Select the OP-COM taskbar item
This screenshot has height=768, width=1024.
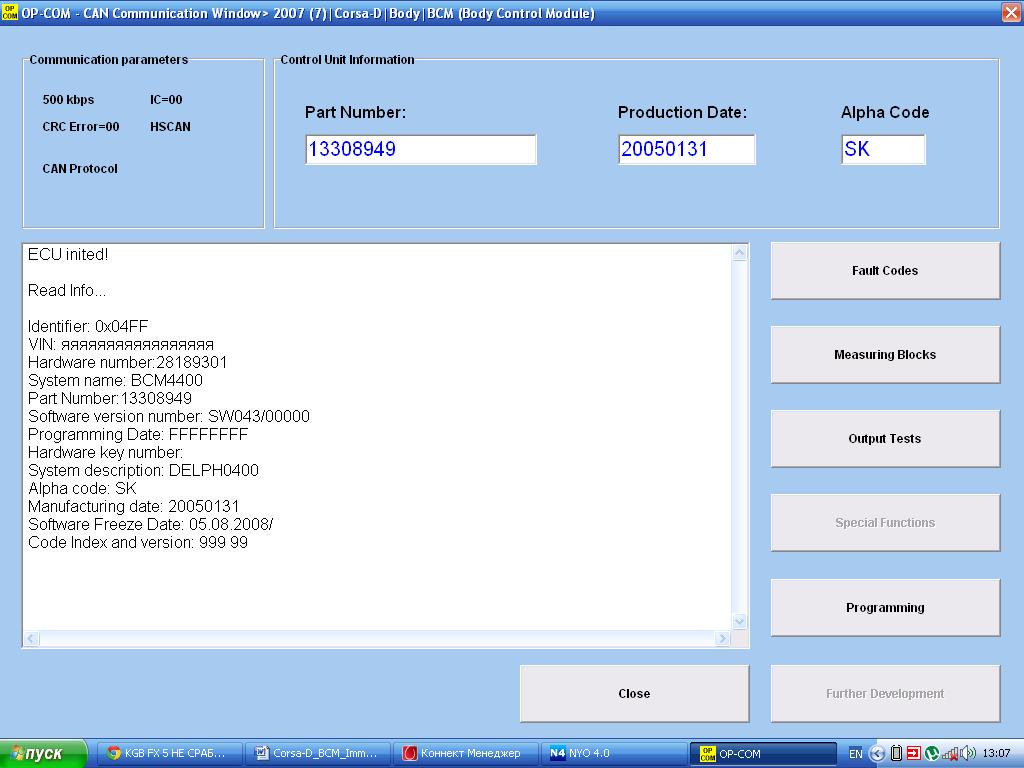click(x=763, y=754)
